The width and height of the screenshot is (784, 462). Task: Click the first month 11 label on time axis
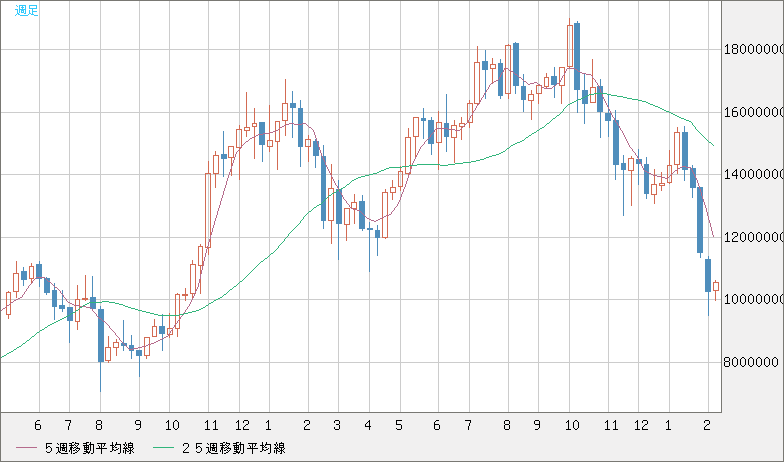(212, 426)
